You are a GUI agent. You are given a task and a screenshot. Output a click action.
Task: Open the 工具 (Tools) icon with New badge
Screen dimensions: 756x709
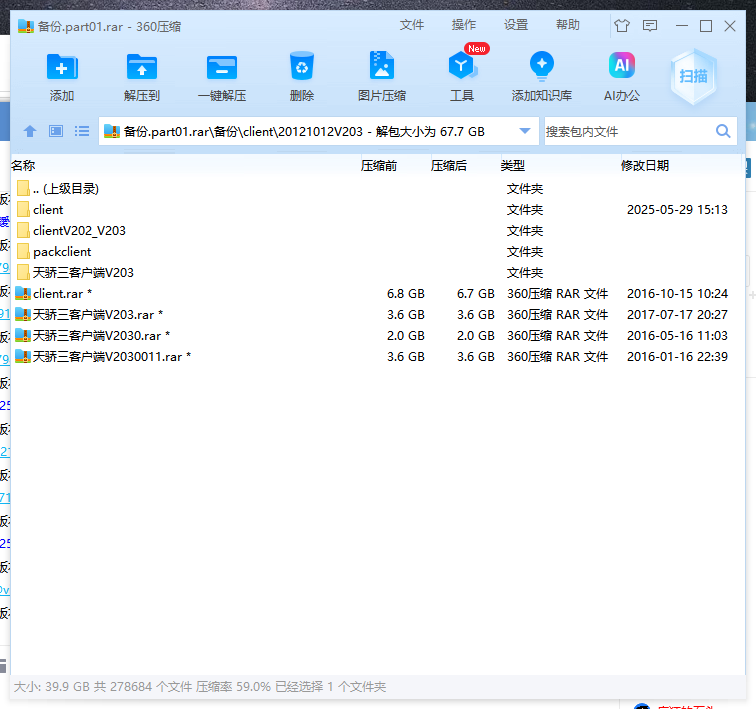click(462, 65)
